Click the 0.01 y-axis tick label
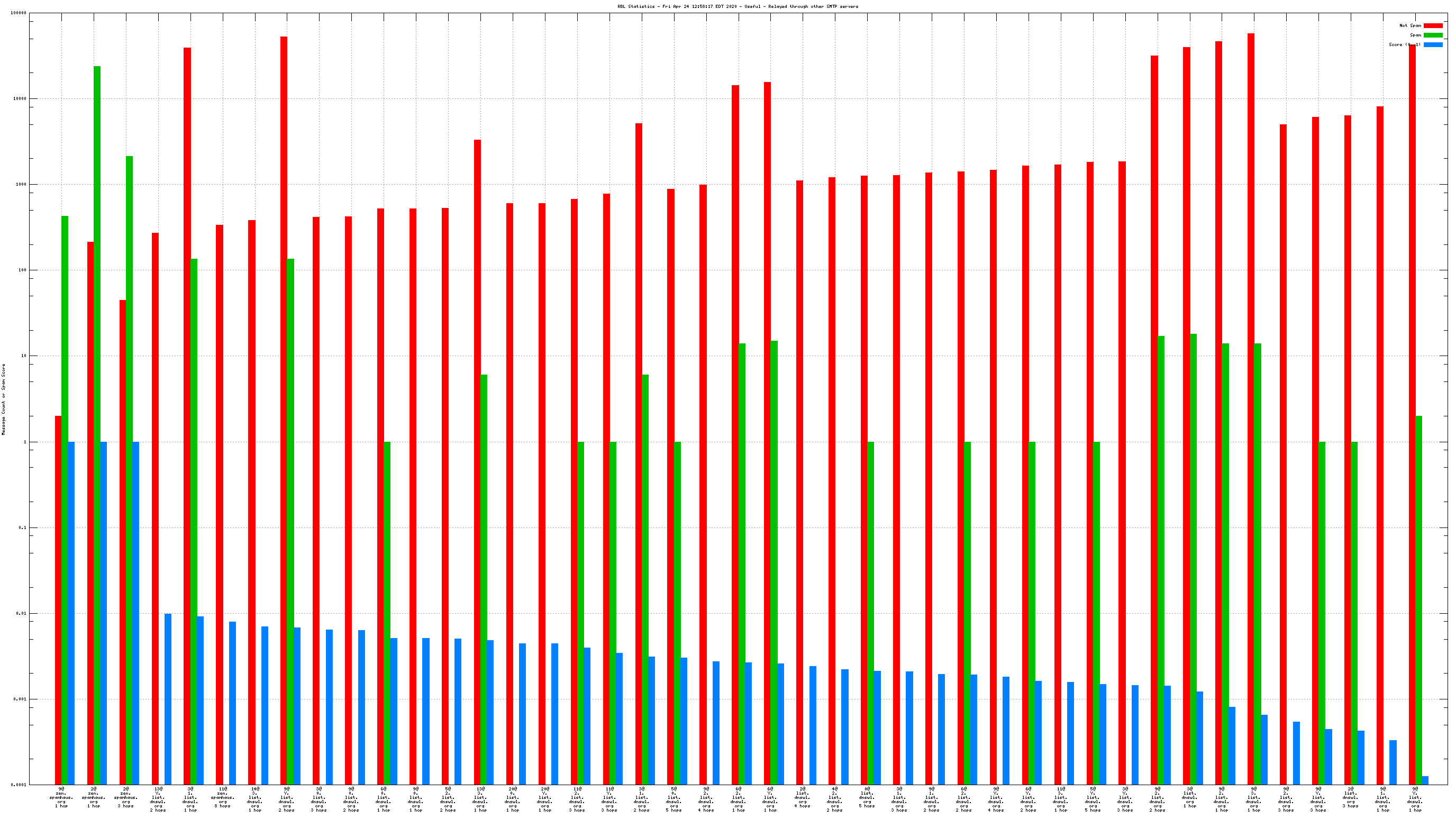Screen dimensions: 1456x819 (22, 613)
